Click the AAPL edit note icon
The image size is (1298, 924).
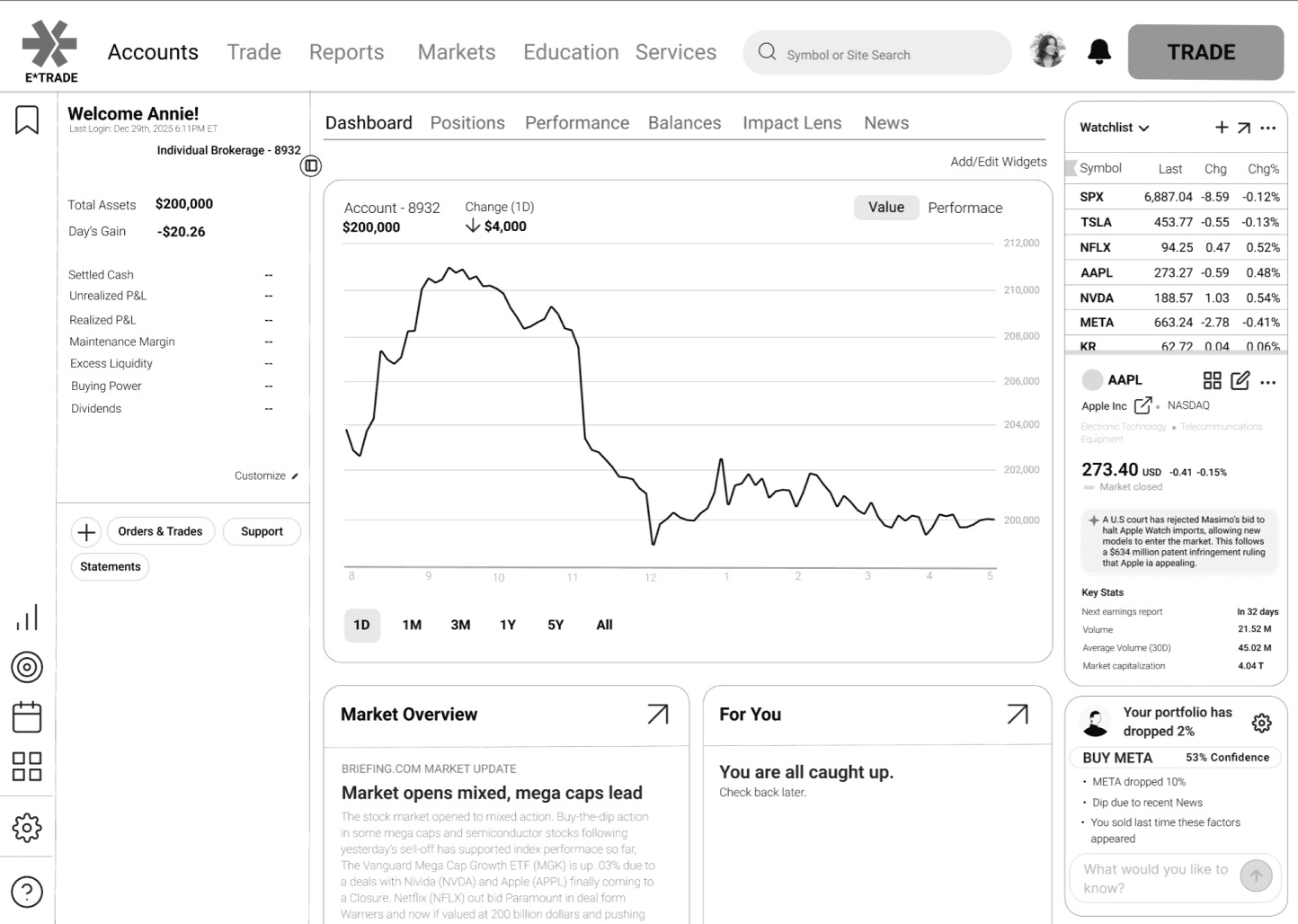click(1240, 380)
